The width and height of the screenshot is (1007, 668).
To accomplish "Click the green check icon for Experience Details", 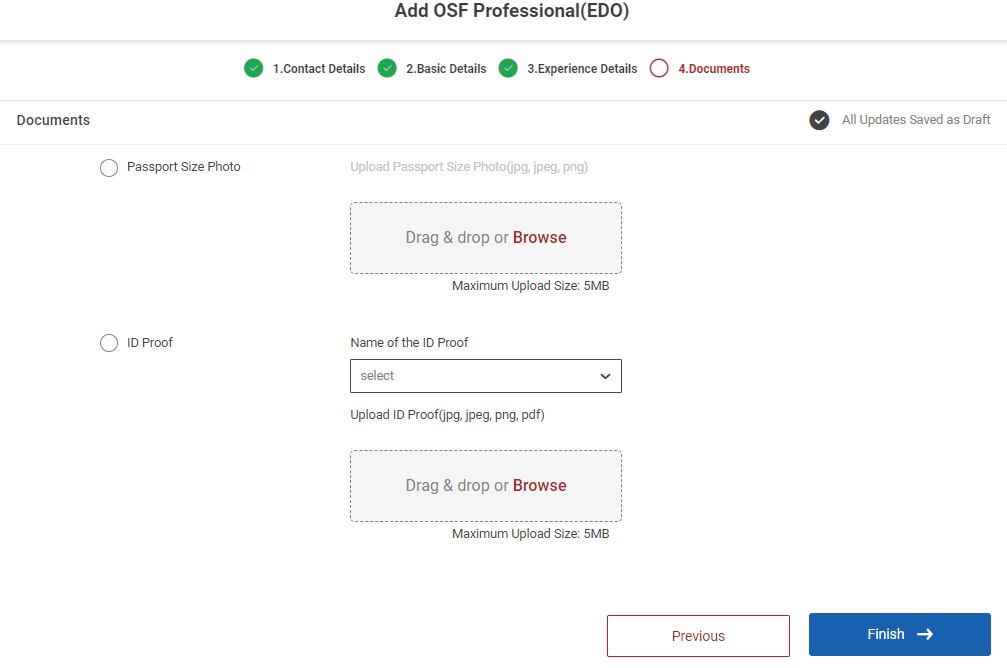I will tap(508, 69).
